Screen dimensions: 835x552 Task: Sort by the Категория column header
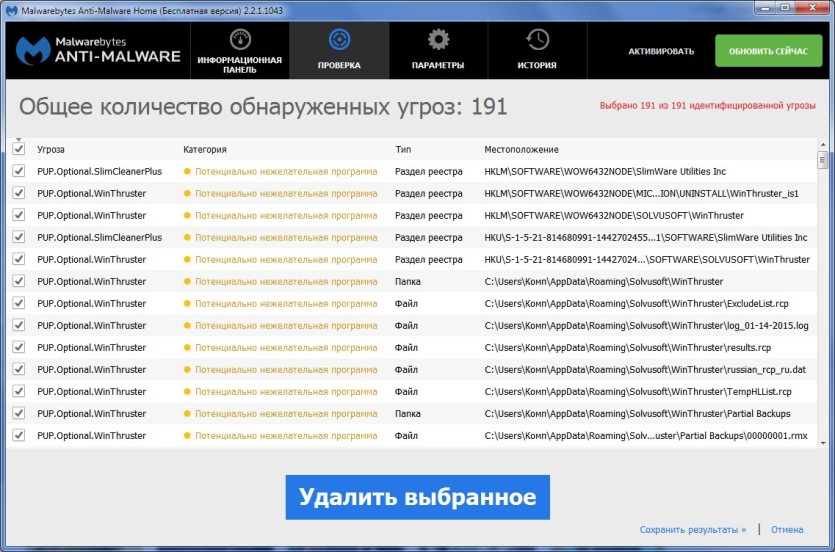[204, 150]
